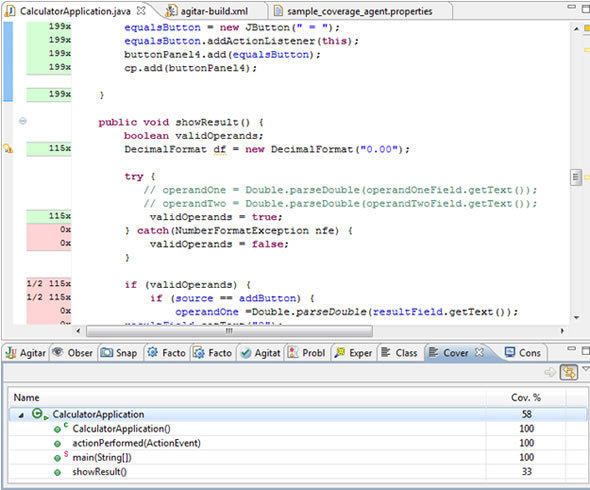Click the ant icon on agitar-build.xml tab
Viewport: 590px width, 490px height.
click(x=172, y=11)
